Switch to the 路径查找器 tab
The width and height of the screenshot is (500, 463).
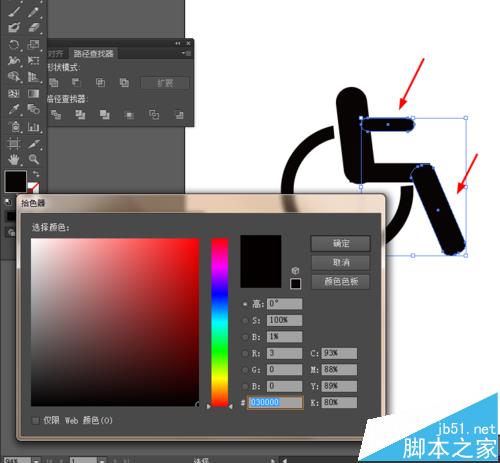[93, 53]
